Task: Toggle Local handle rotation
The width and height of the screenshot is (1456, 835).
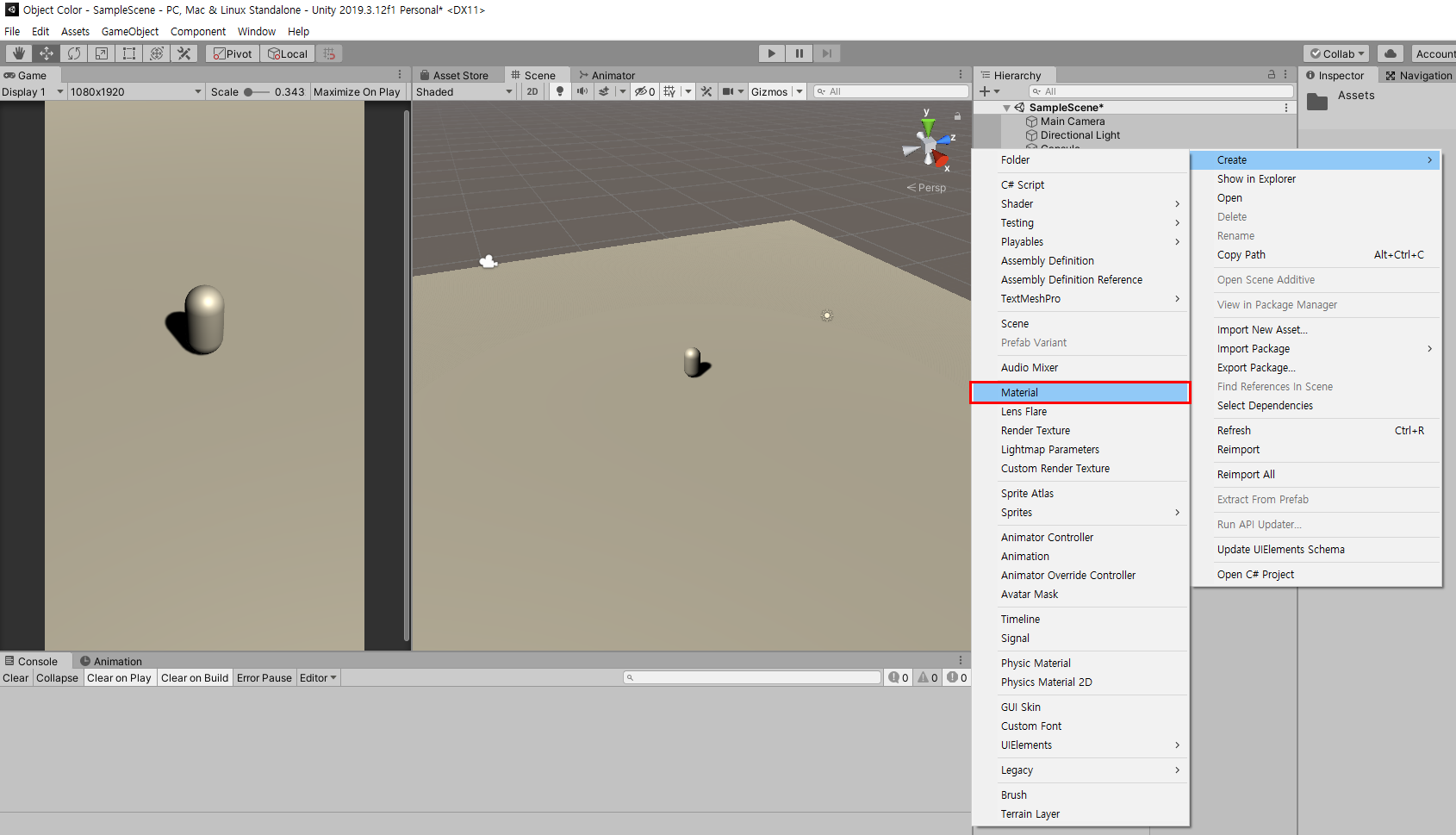Action: point(288,53)
